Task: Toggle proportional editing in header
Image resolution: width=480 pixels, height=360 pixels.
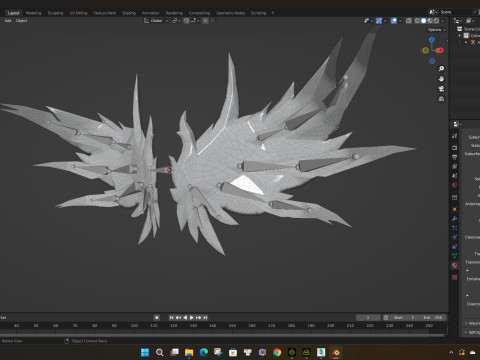Action: [205, 21]
